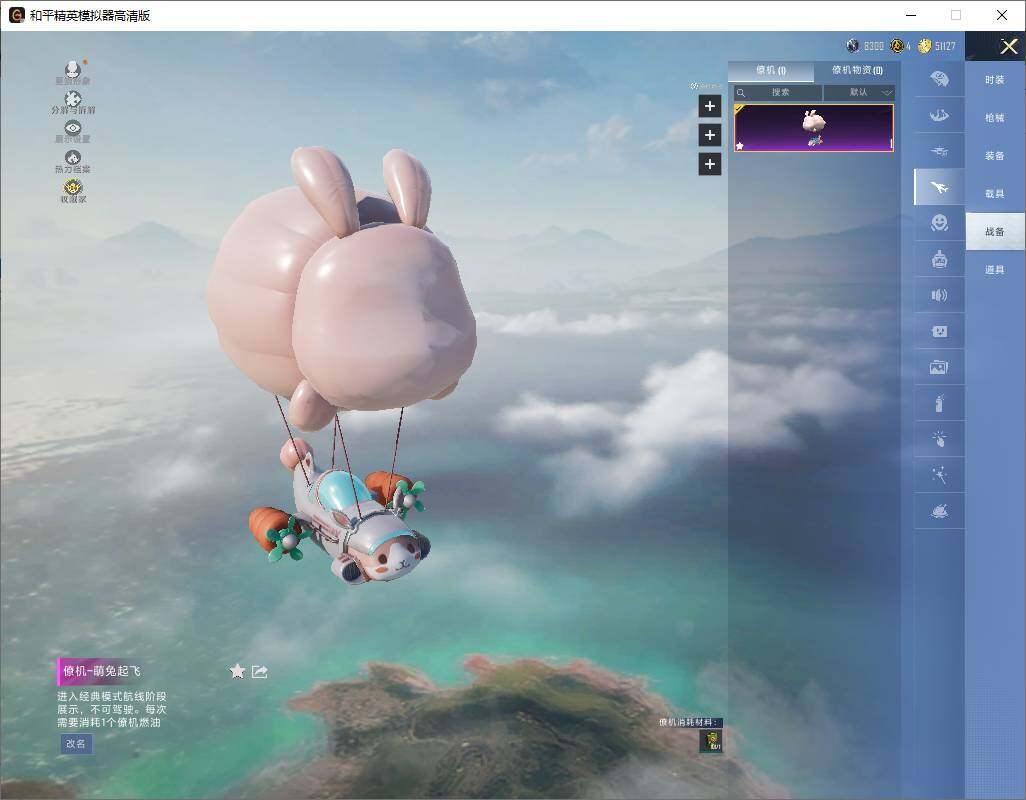Click the third plus slot button

[710, 164]
